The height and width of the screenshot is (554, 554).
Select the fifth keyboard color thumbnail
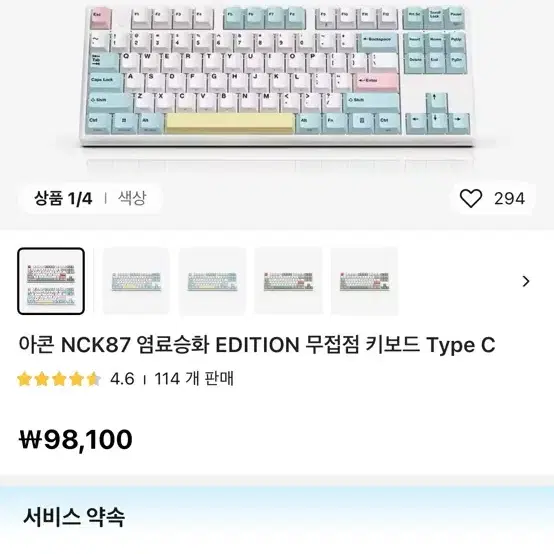[x=364, y=281]
